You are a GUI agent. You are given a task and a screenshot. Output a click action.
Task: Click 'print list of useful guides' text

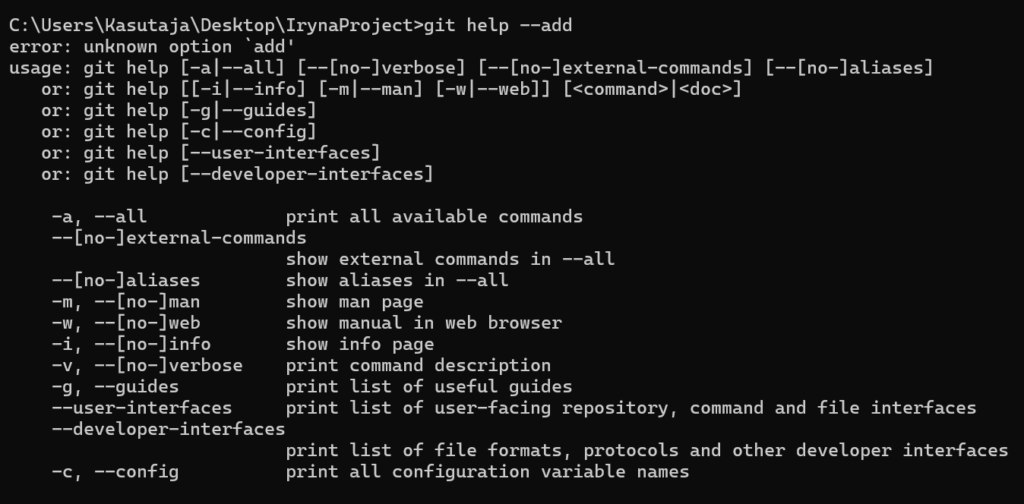(429, 386)
